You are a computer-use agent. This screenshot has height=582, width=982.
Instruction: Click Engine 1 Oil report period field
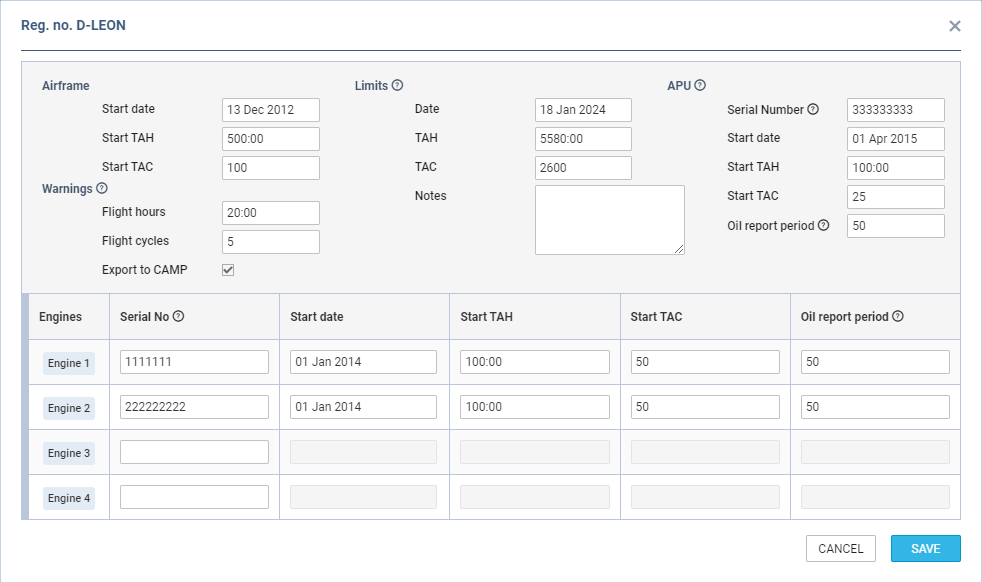point(875,362)
